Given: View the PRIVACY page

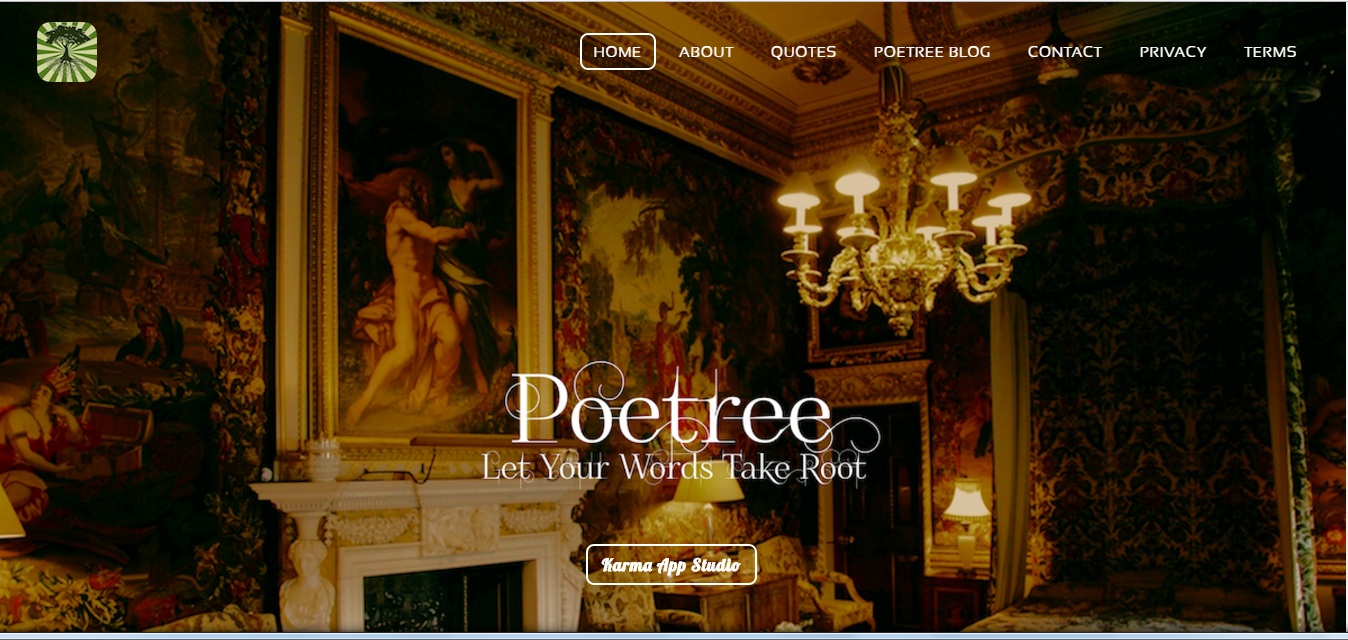Looking at the screenshot, I should pyautogui.click(x=1172, y=52).
